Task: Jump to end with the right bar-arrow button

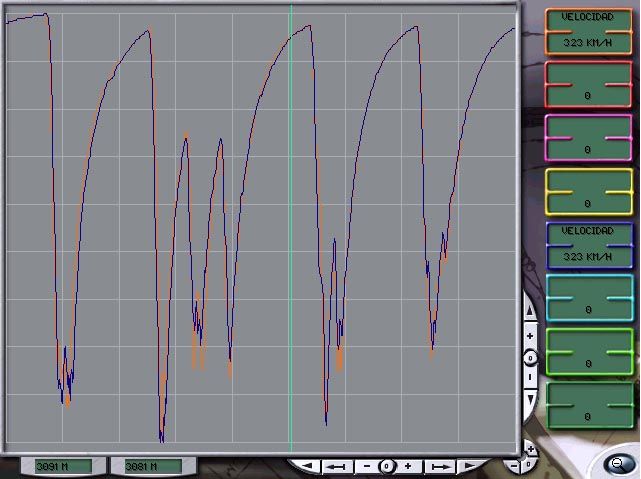Action: pos(439,466)
